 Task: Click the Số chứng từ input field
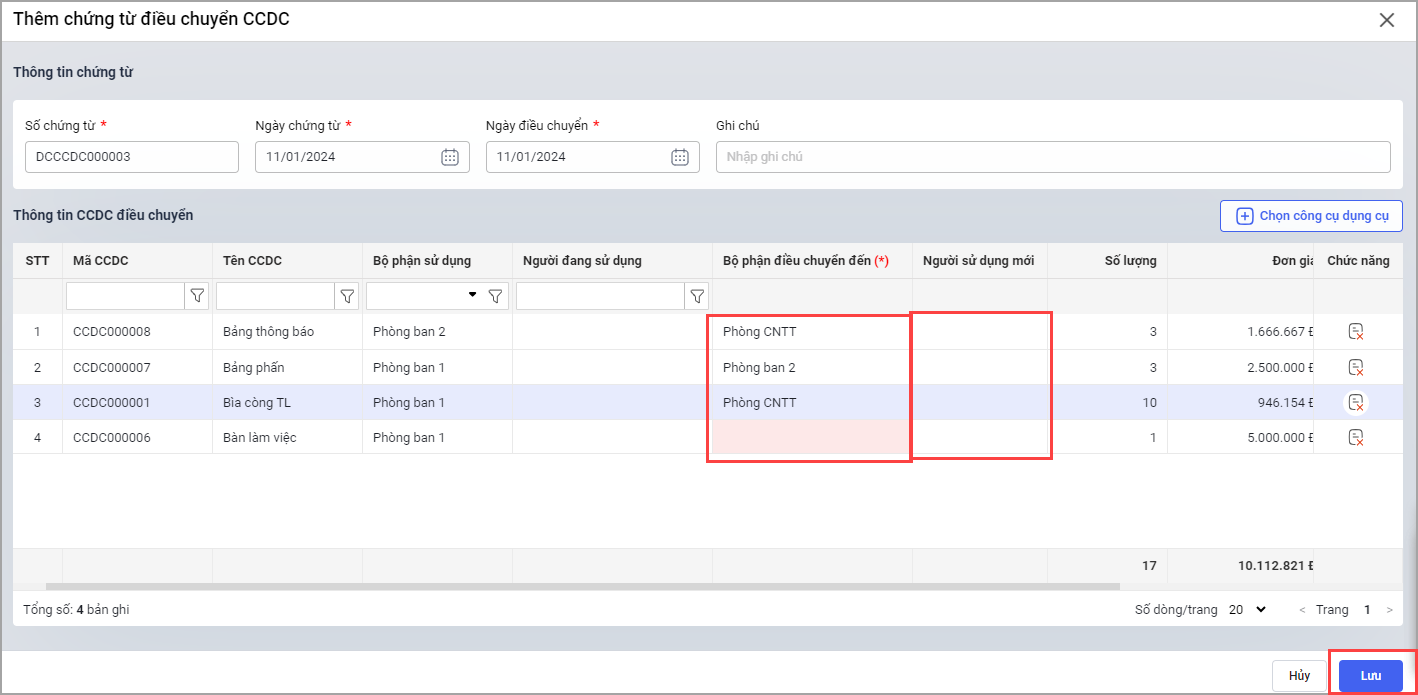(x=132, y=157)
